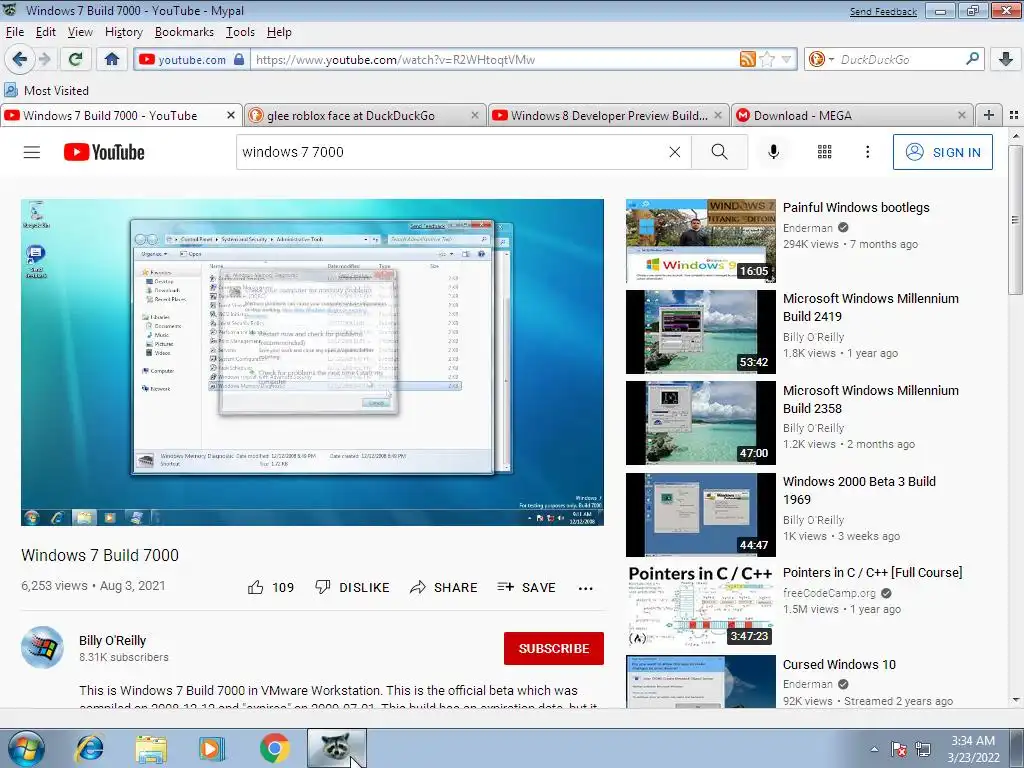This screenshot has width=1024, height=768.
Task: Open the Most Visited bookmarks folder
Action: 46,90
